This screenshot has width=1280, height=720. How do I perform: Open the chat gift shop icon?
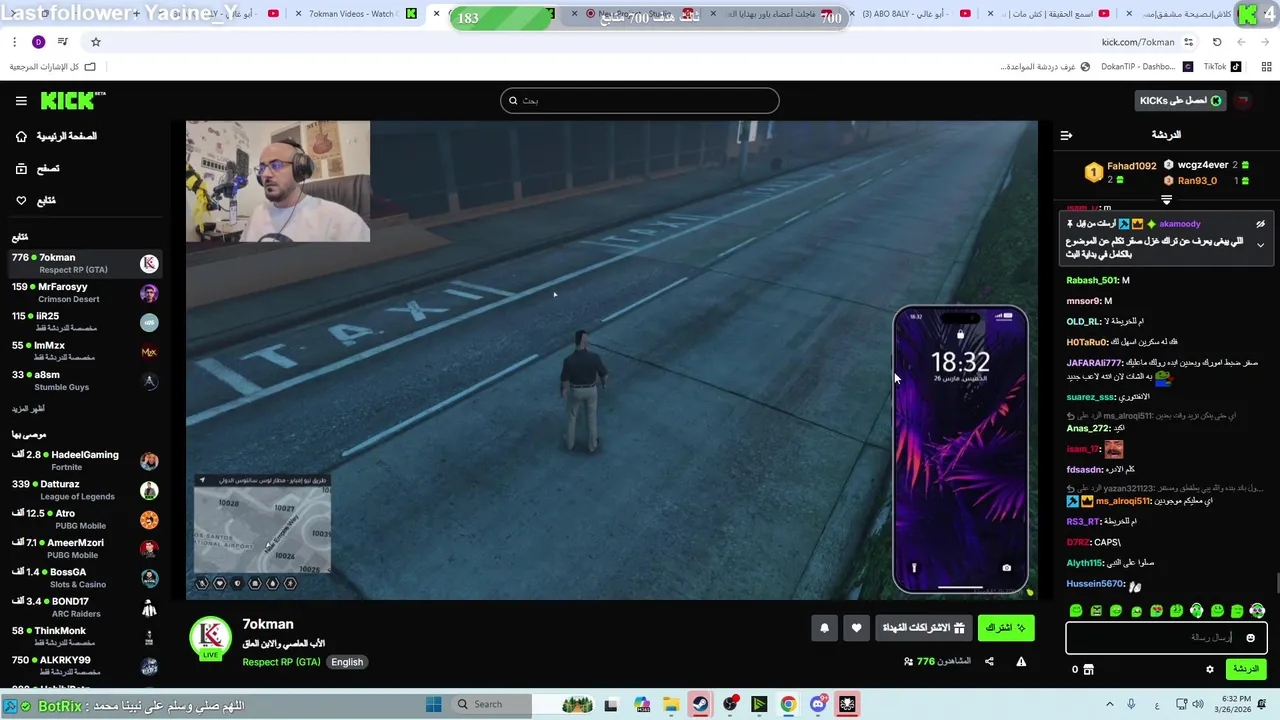coord(1088,669)
